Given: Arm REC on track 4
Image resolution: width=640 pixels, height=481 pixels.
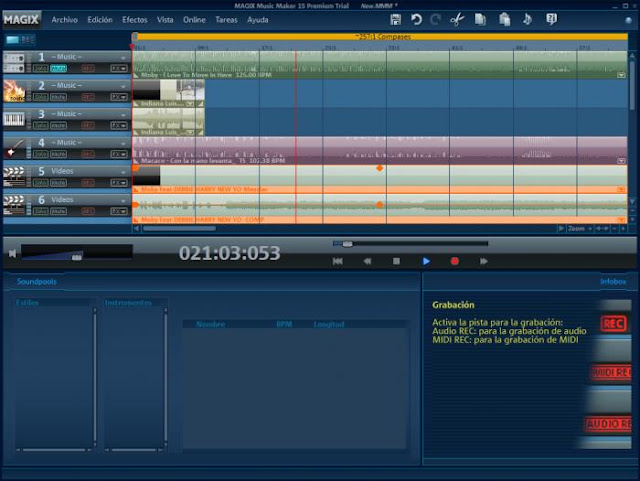Looking at the screenshot, I should 88,154.
